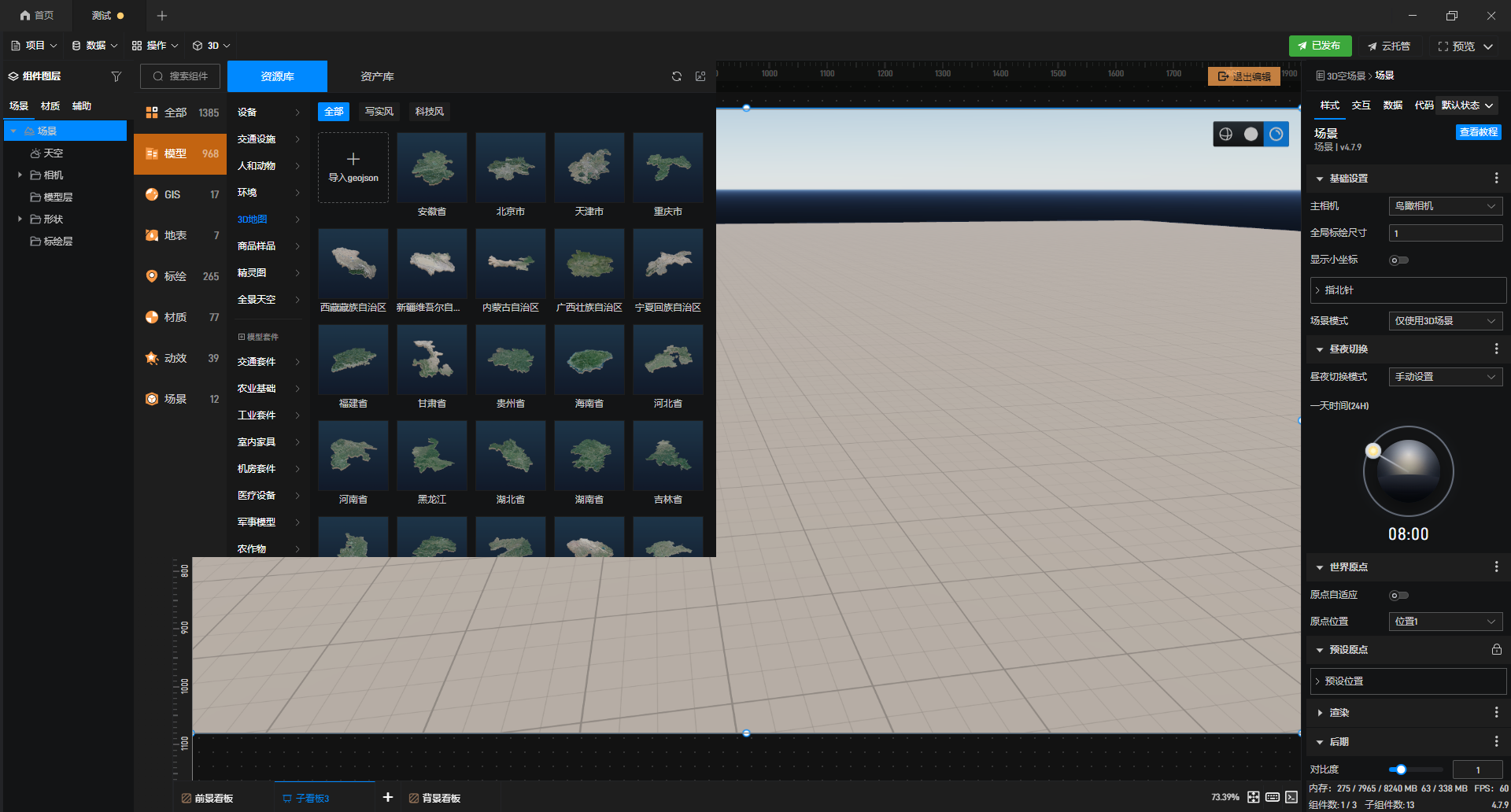Switch to the 资产库 tab
The height and width of the screenshot is (812, 1511).
[377, 76]
